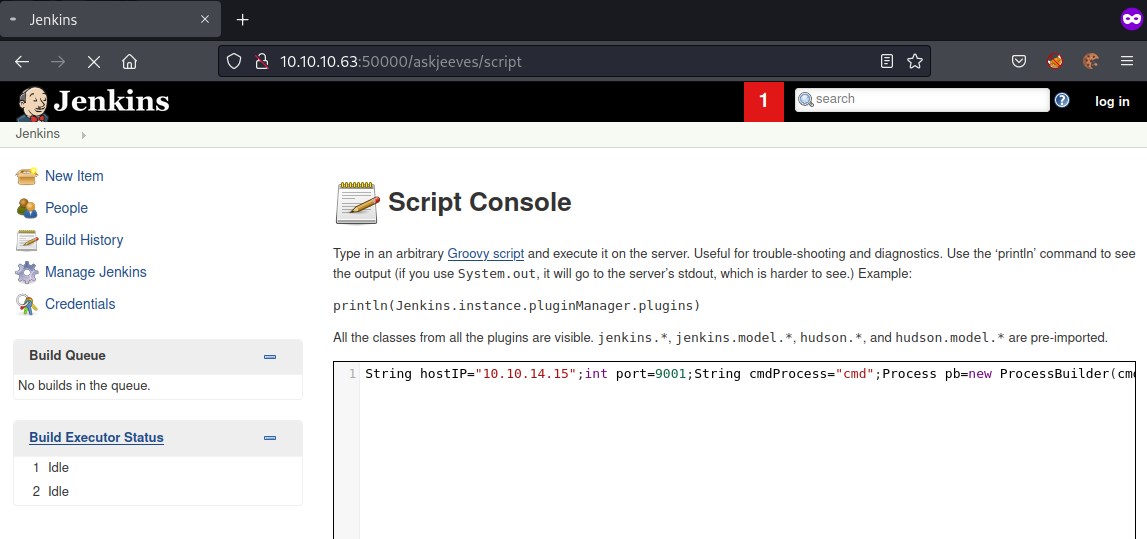This screenshot has width=1147, height=539.
Task: Collapse the Build Executor Status panel
Action: [269, 438]
